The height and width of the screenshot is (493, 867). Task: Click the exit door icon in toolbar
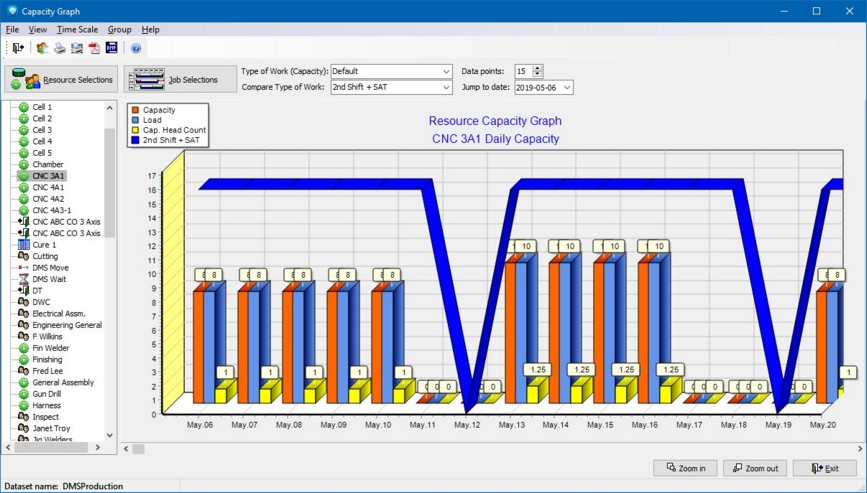[17, 48]
